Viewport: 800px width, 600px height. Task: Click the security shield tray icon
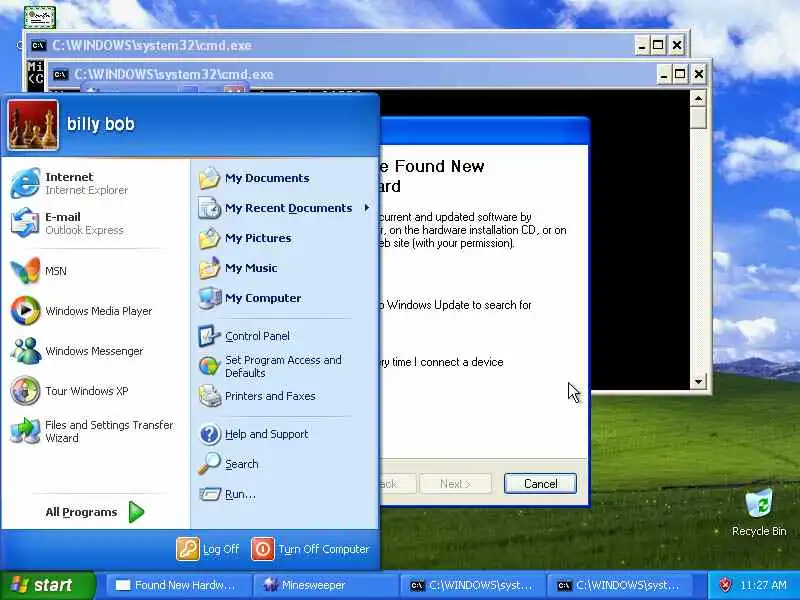coord(725,585)
